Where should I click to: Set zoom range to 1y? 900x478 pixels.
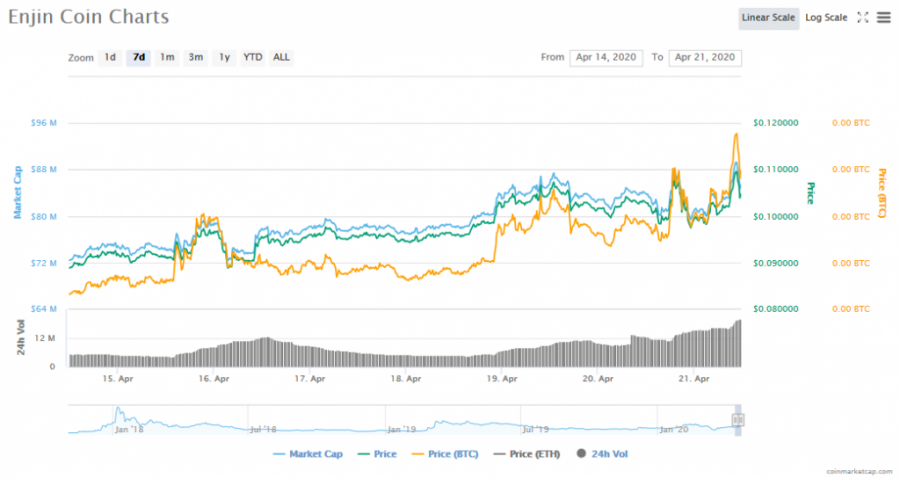coord(224,57)
